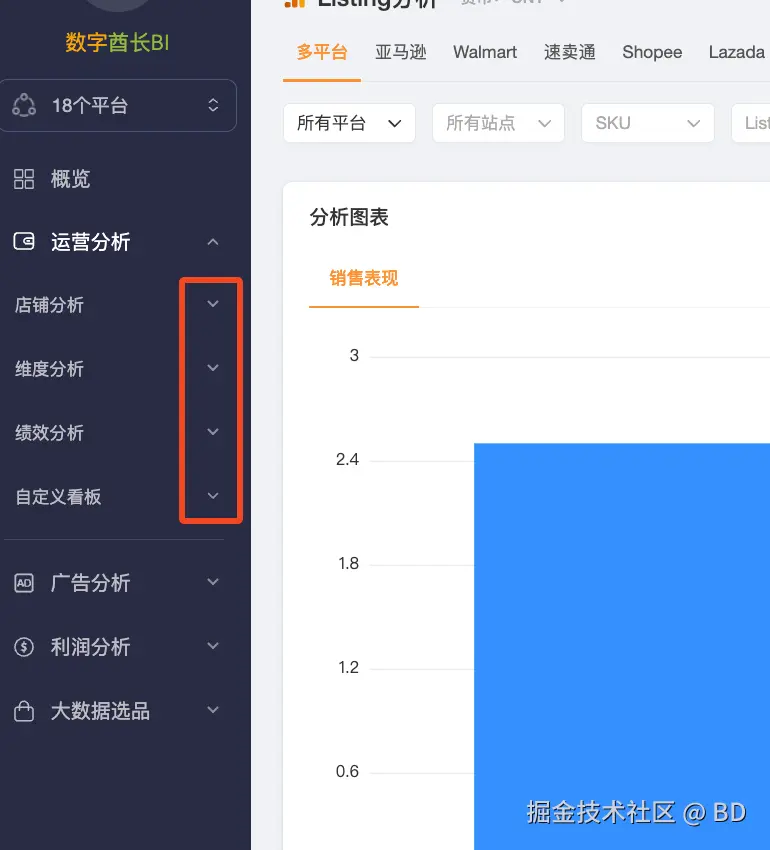The image size is (770, 850).
Task: Click the 1.2 axis label
Action: [348, 667]
